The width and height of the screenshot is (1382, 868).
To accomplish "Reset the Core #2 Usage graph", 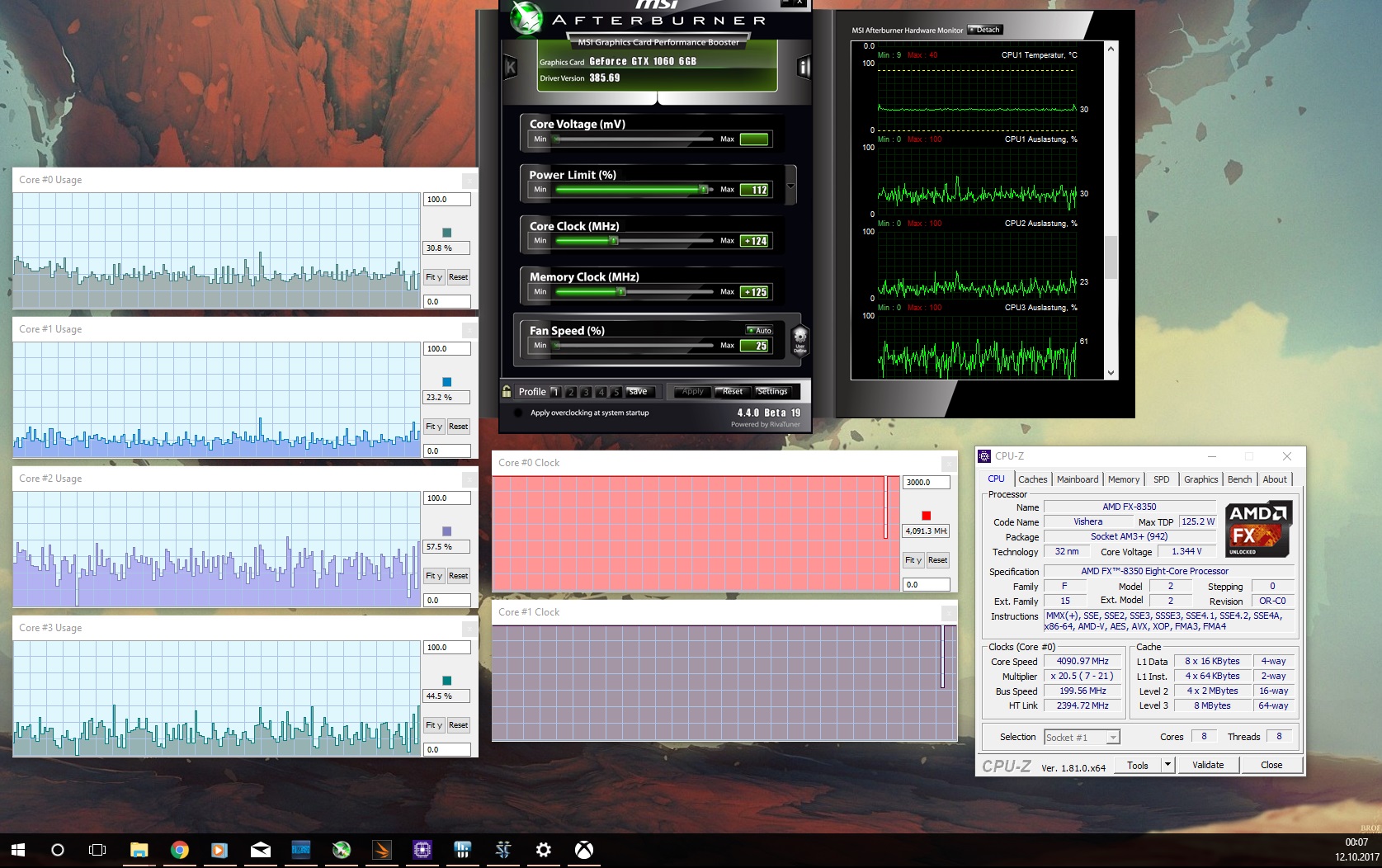I will [459, 576].
